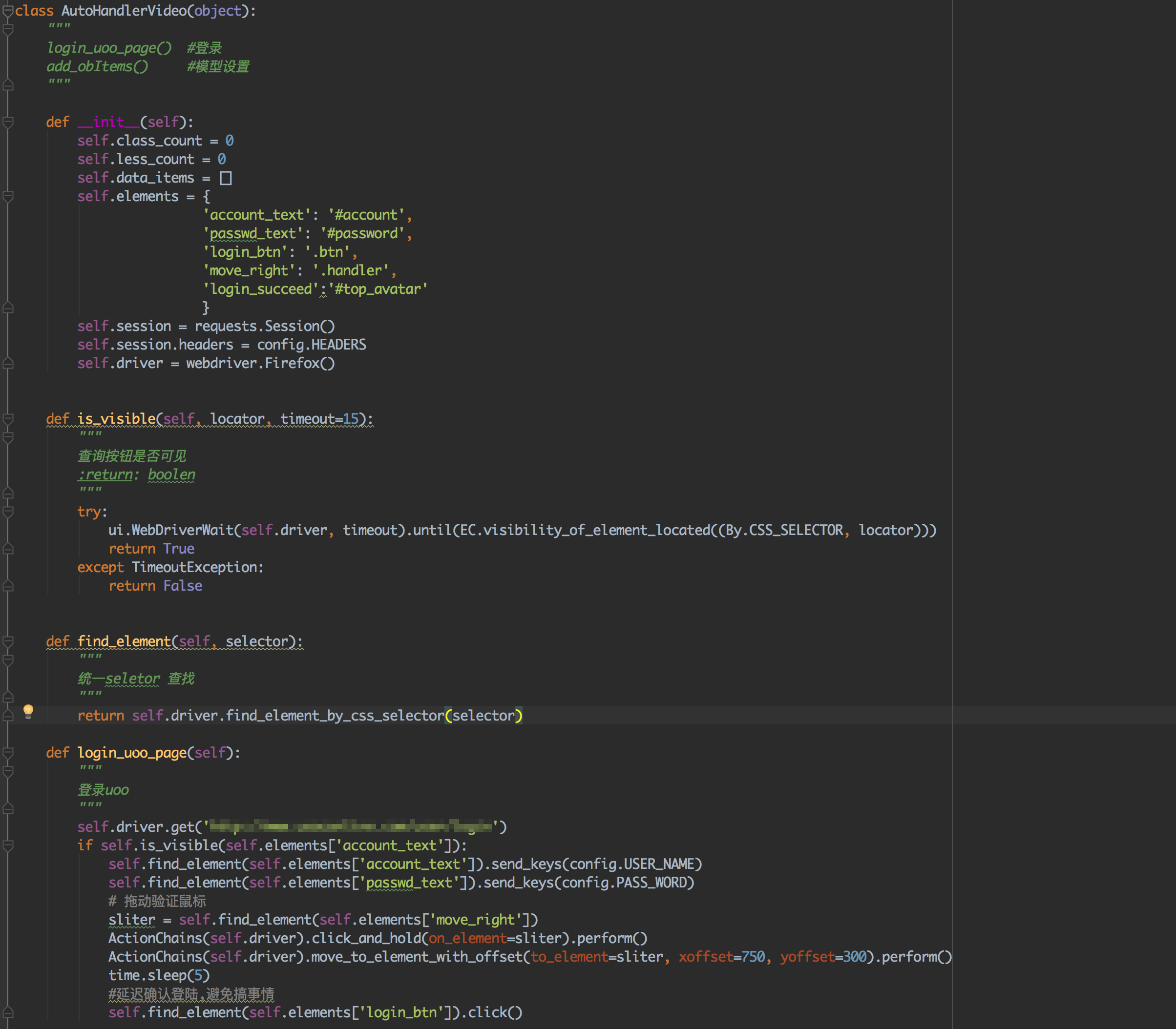
Task: Fold the is_visible method definition
Action: tap(8, 419)
